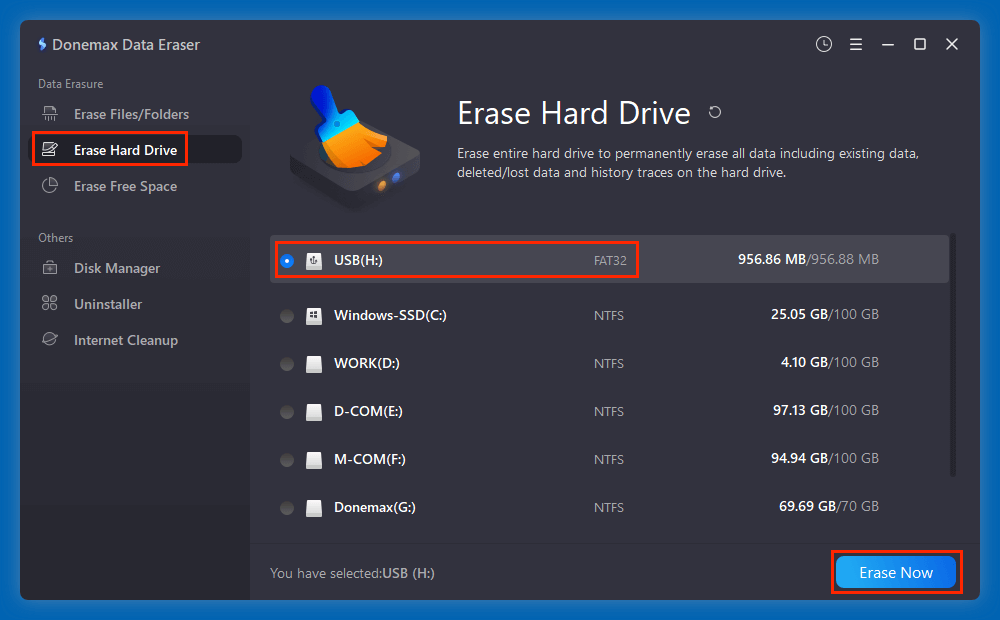Click the Data Erasure section header
1000x620 pixels.
tap(70, 84)
